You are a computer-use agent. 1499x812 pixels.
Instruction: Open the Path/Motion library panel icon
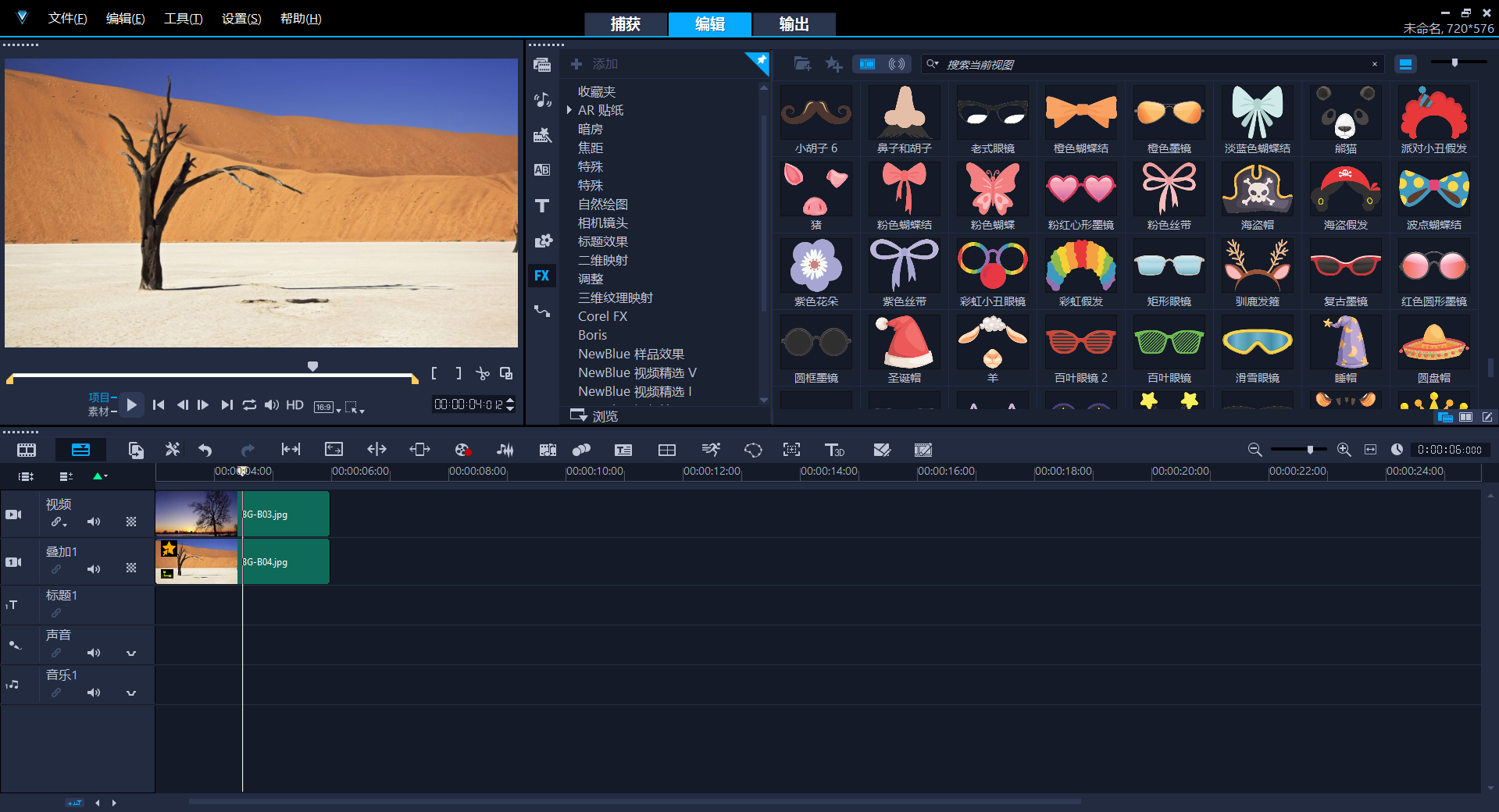point(542,311)
